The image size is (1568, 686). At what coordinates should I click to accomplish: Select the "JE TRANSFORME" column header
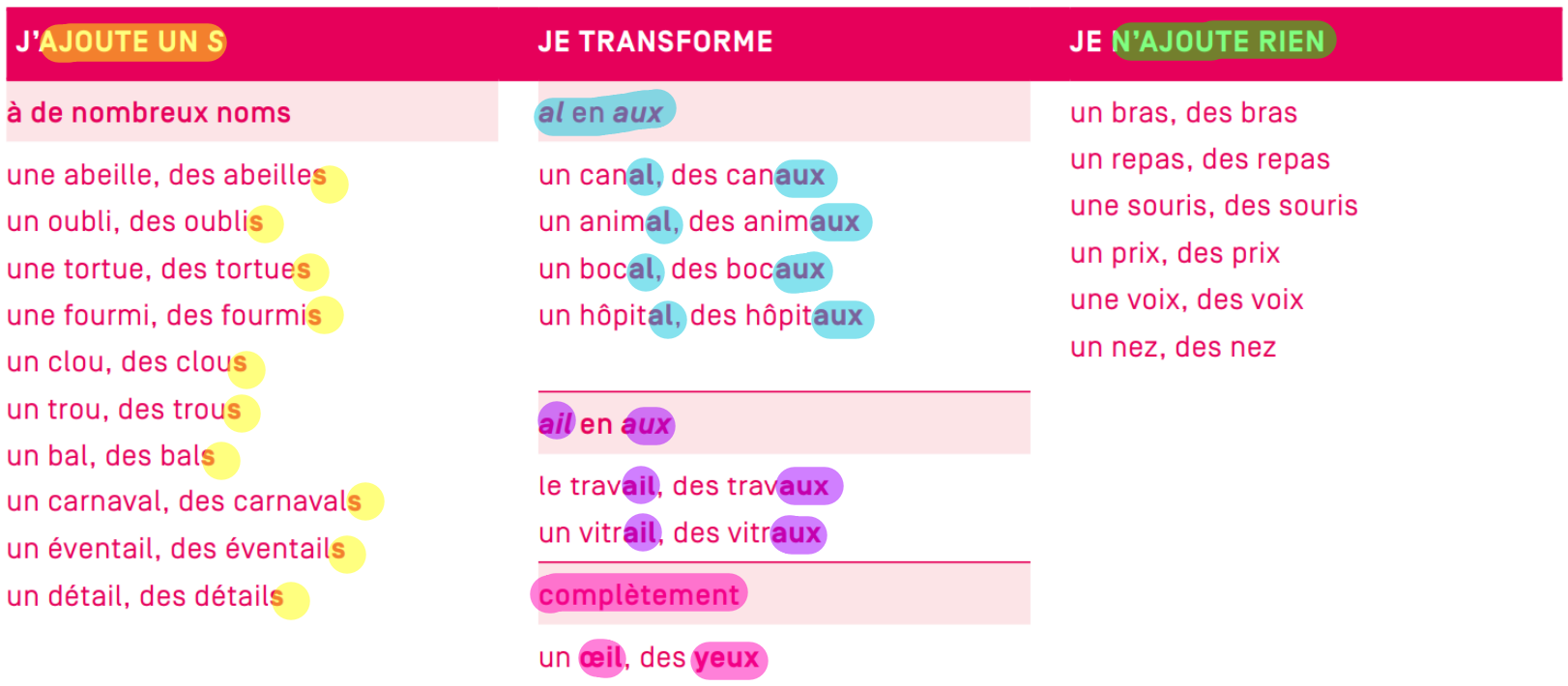click(x=655, y=42)
